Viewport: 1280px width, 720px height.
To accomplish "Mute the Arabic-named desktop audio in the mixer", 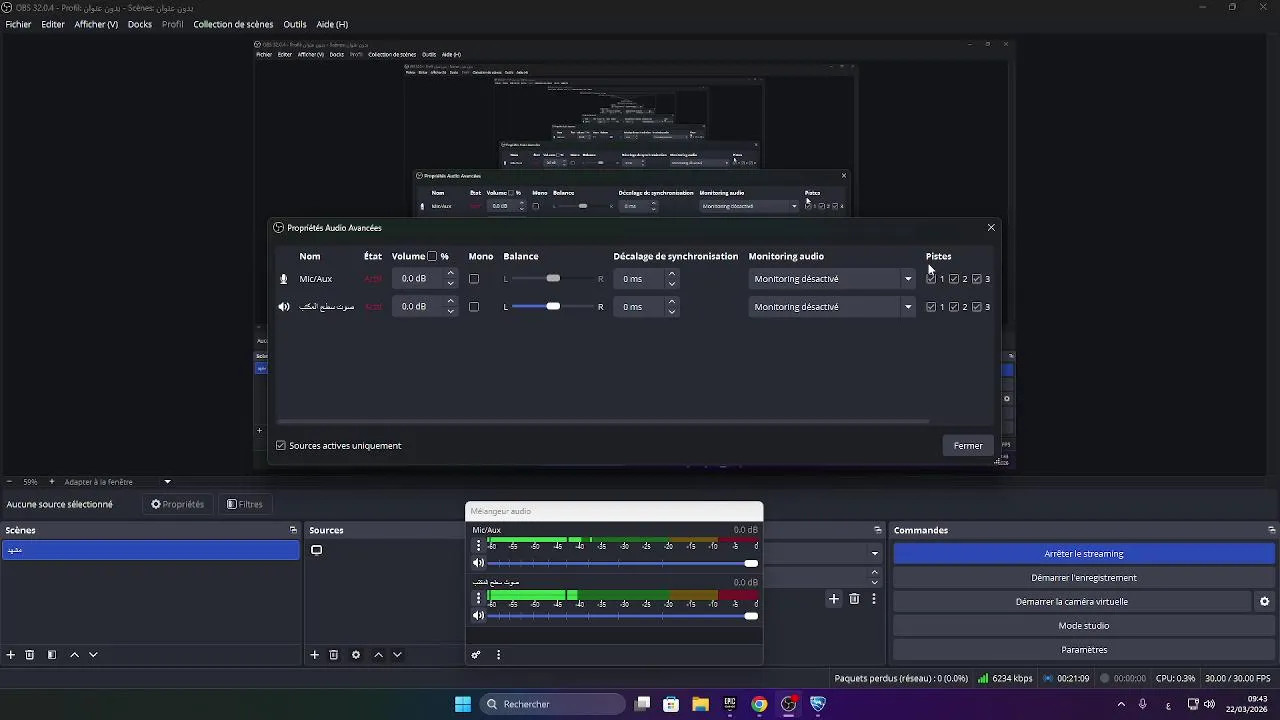I will point(478,615).
